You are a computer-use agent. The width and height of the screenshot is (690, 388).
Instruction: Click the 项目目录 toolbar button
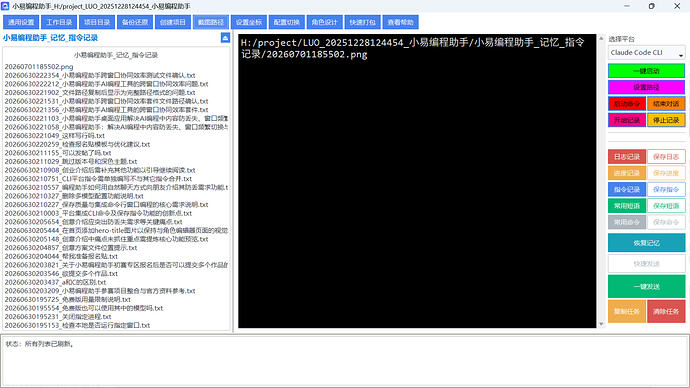97,22
